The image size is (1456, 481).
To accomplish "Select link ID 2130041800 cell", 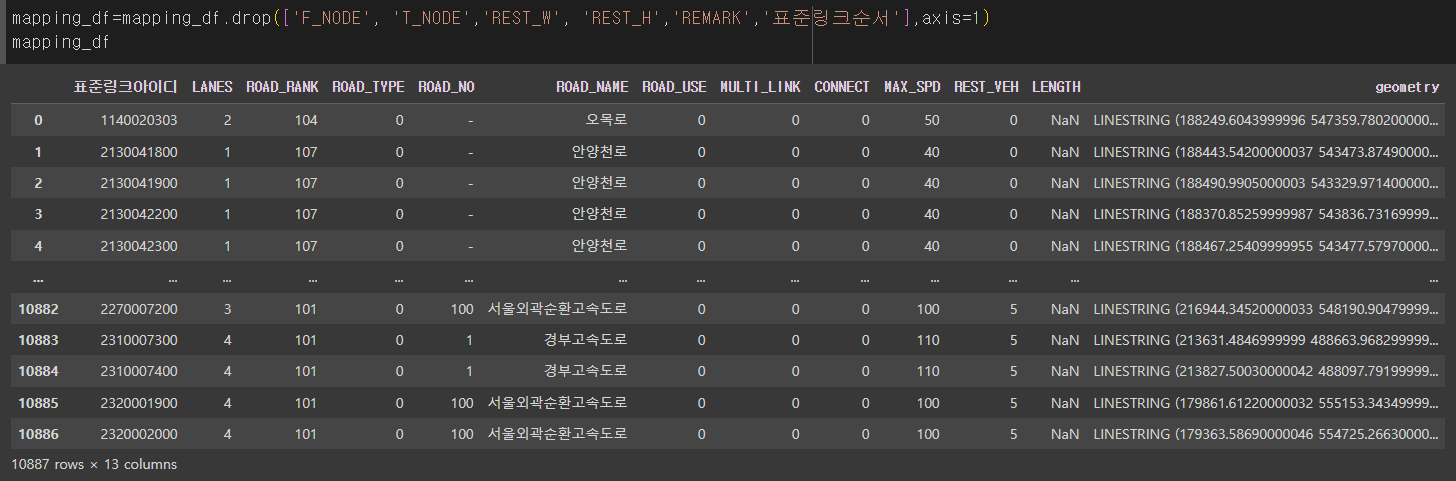I will 139,152.
